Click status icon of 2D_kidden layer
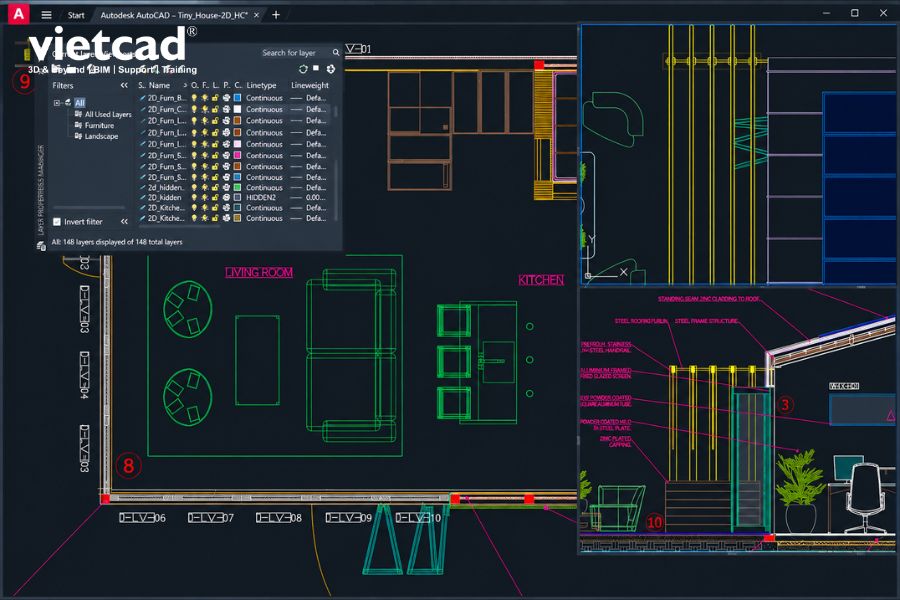This screenshot has width=900, height=600. [x=142, y=198]
